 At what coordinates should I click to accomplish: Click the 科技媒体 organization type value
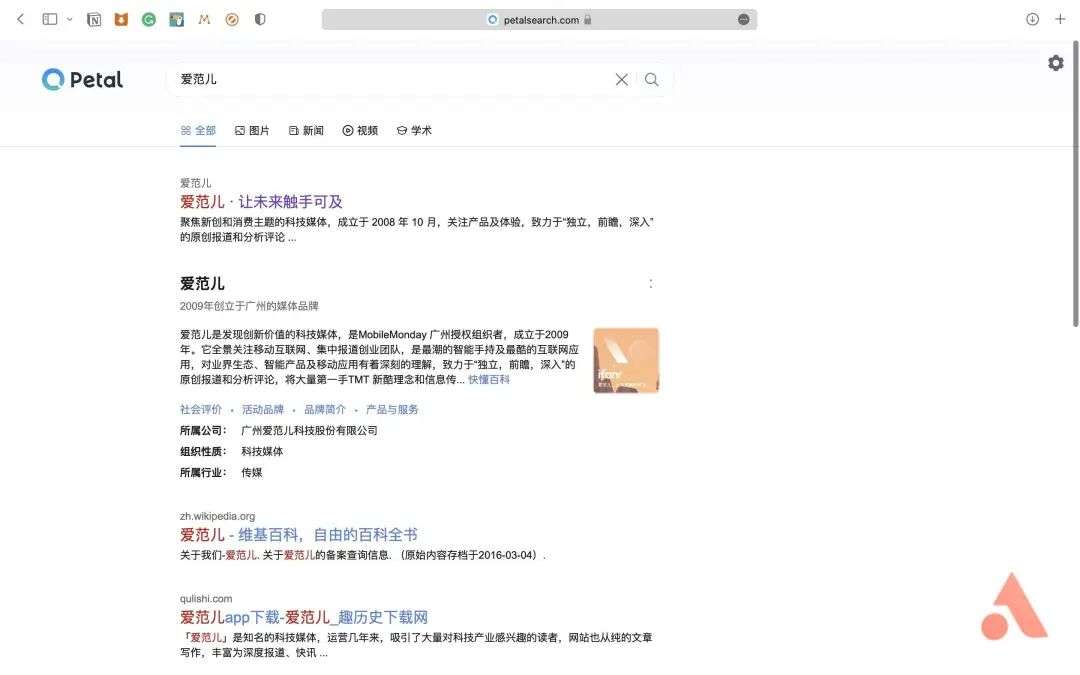[x=262, y=451]
